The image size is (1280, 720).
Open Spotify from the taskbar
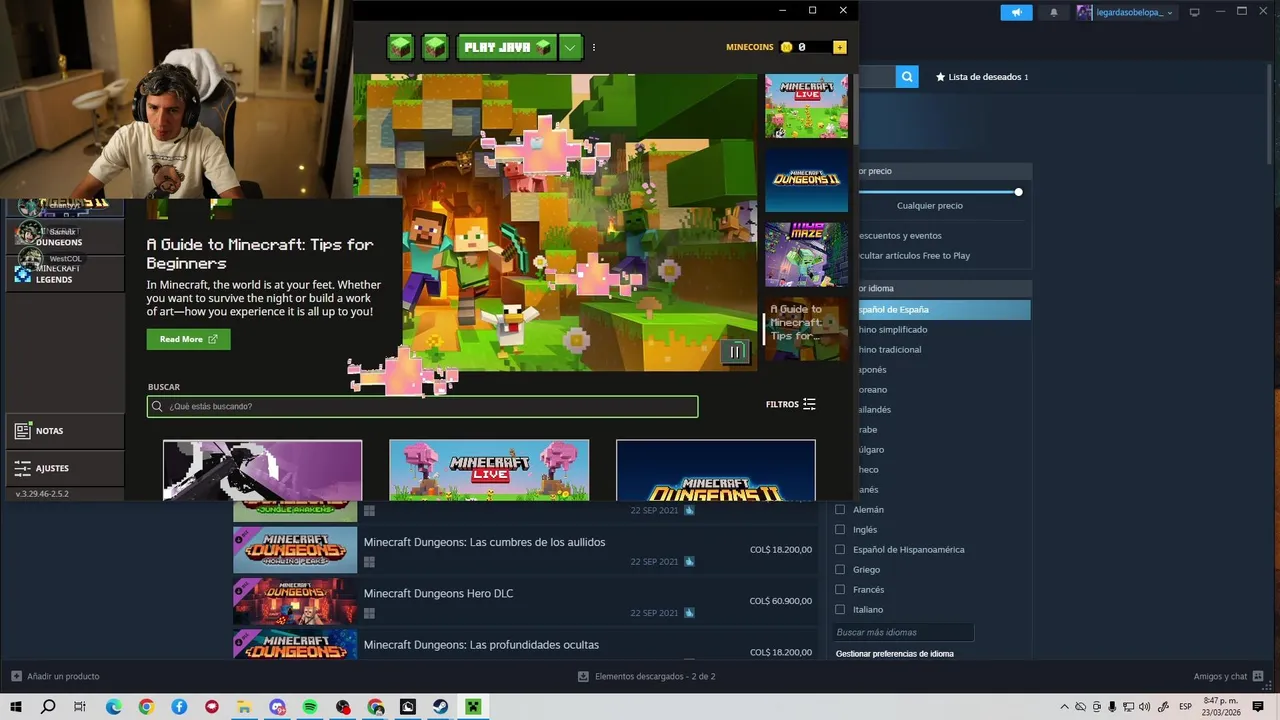(x=310, y=707)
